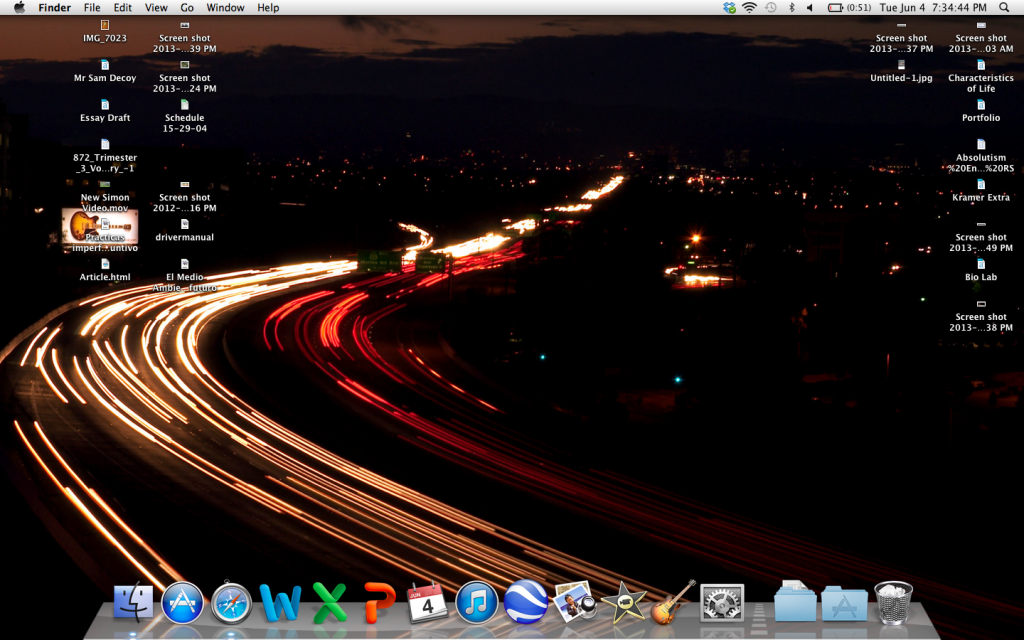Open Microsoft Excel in the dock

[330, 603]
